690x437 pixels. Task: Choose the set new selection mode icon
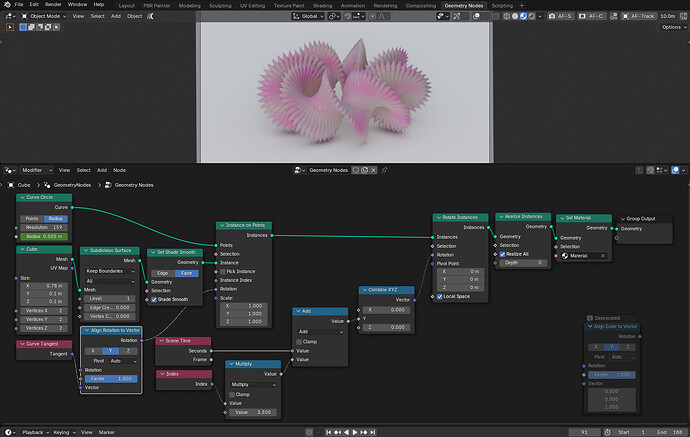[23, 27]
